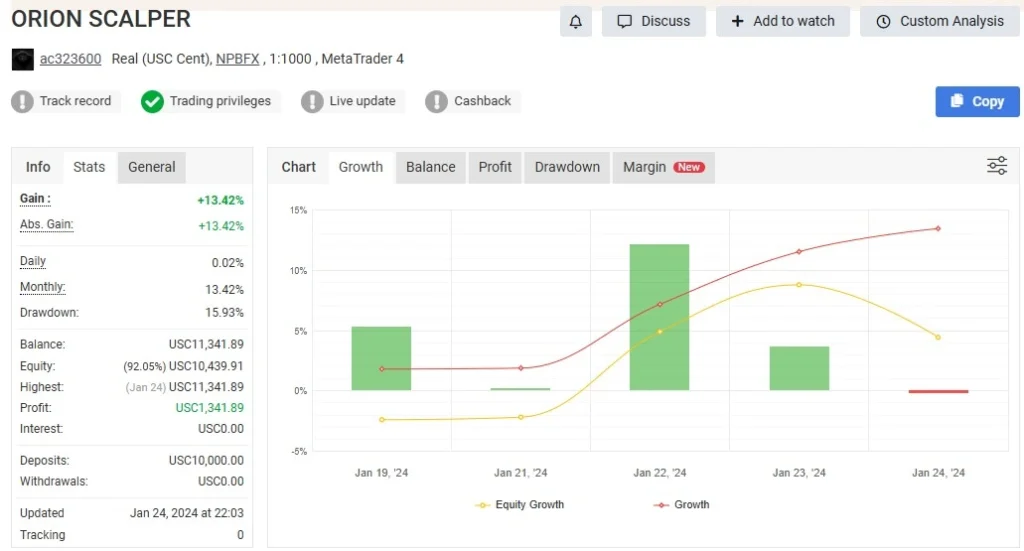Switch to the Balance chart tab
The height and width of the screenshot is (551, 1024).
430,167
